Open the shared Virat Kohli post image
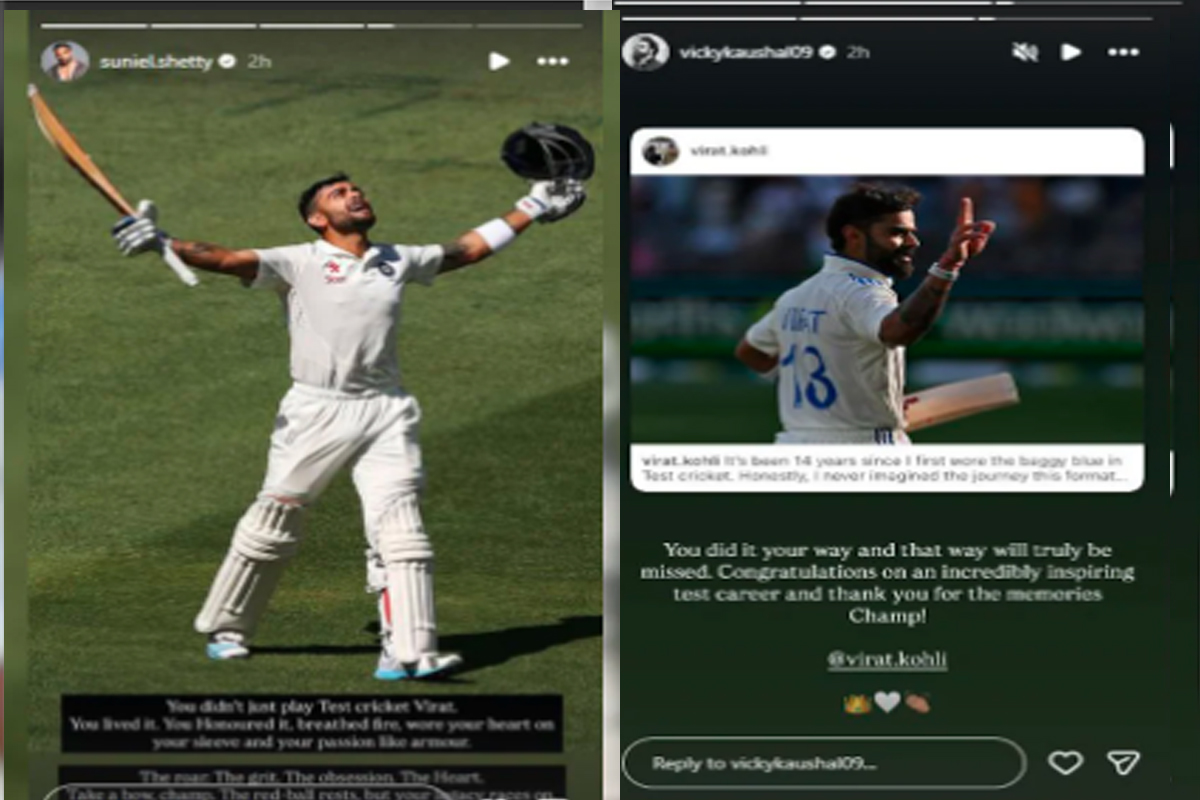 (x=887, y=309)
